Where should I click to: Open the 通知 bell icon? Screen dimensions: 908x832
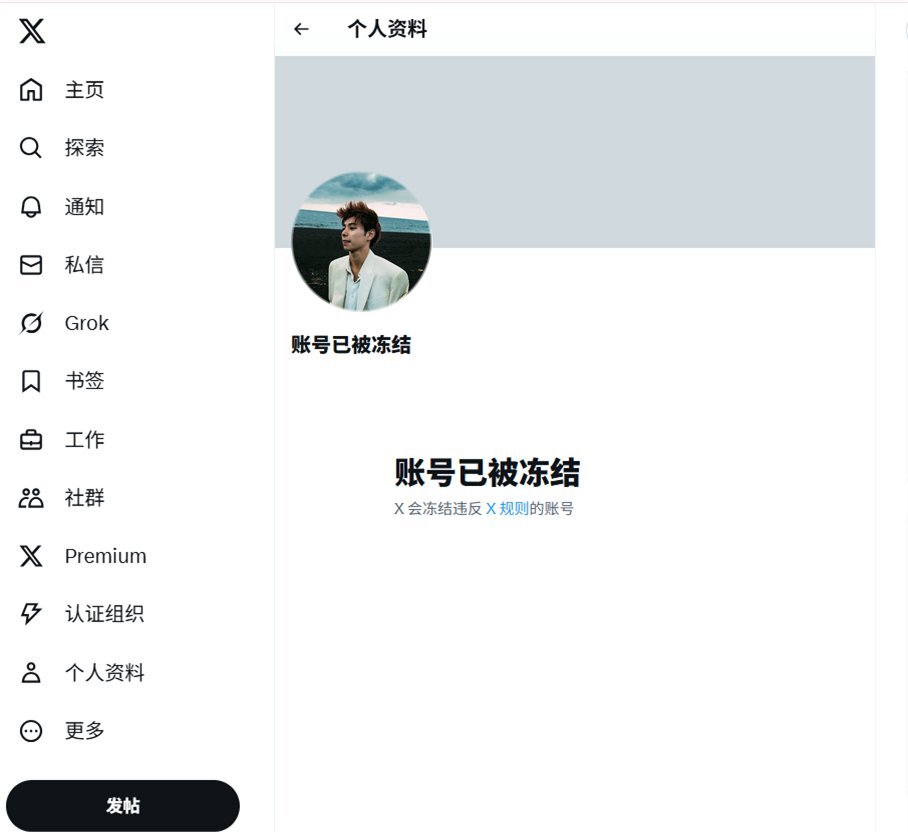pyautogui.click(x=31, y=206)
